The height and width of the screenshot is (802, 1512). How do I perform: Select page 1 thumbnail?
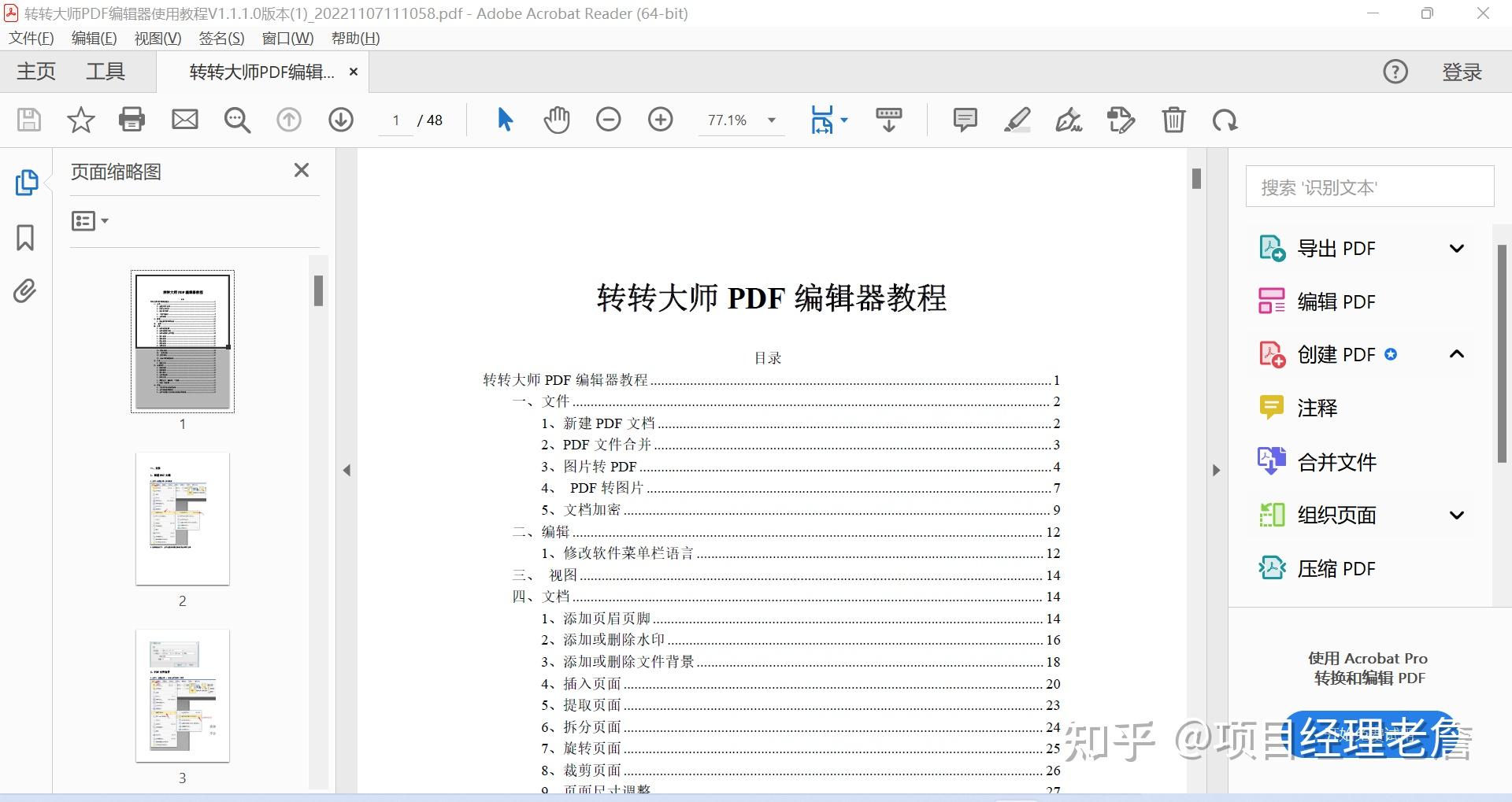tap(183, 342)
